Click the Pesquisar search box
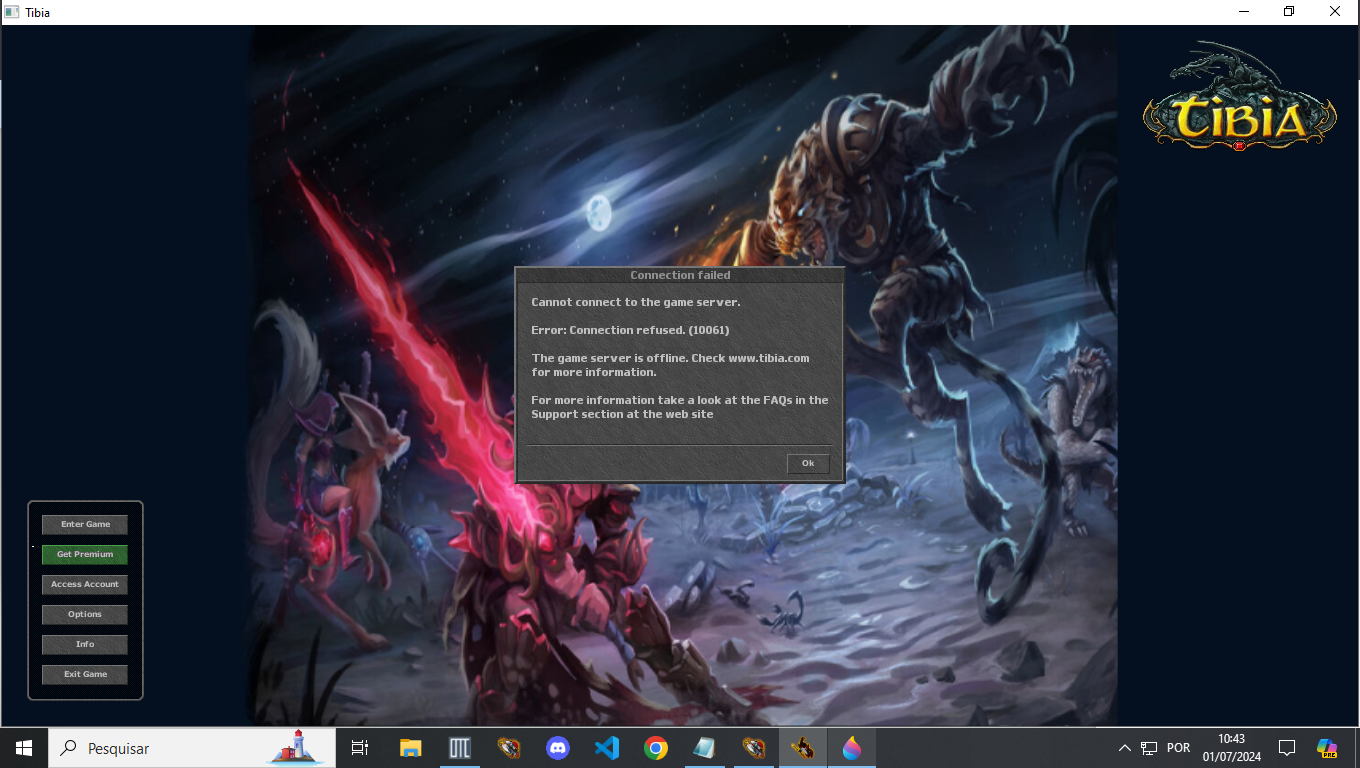Screen dimensions: 1360x768 pos(192,748)
